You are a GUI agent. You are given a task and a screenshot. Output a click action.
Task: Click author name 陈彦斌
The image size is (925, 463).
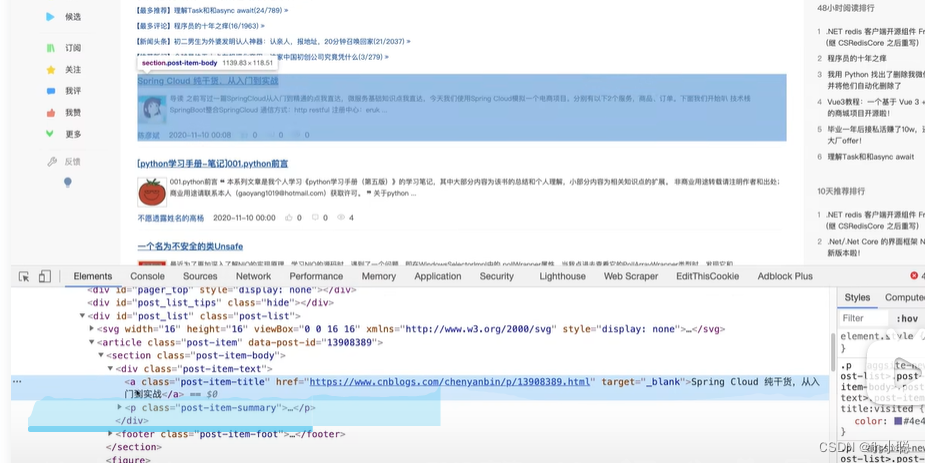click(149, 135)
